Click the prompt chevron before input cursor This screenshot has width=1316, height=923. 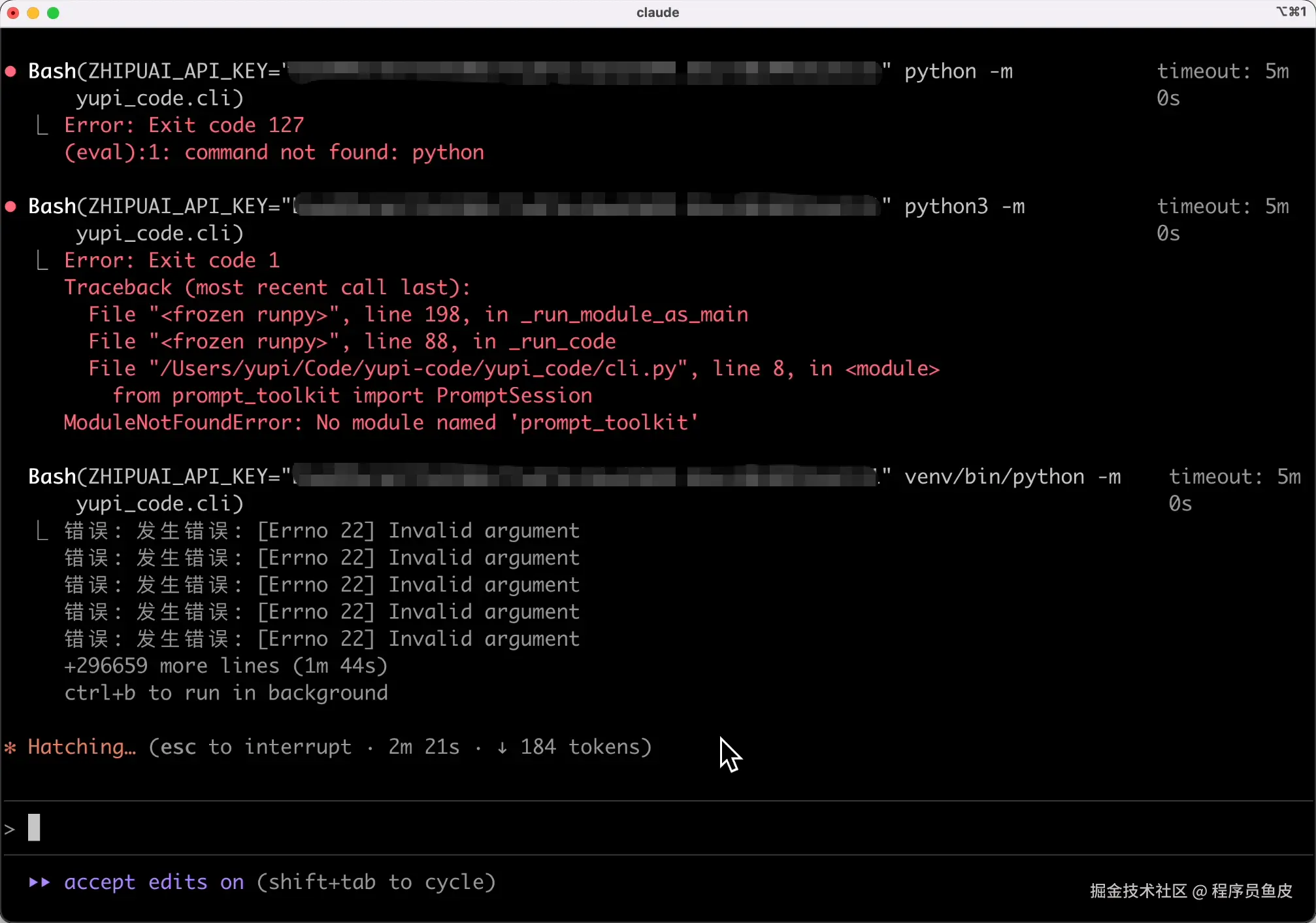(10, 829)
